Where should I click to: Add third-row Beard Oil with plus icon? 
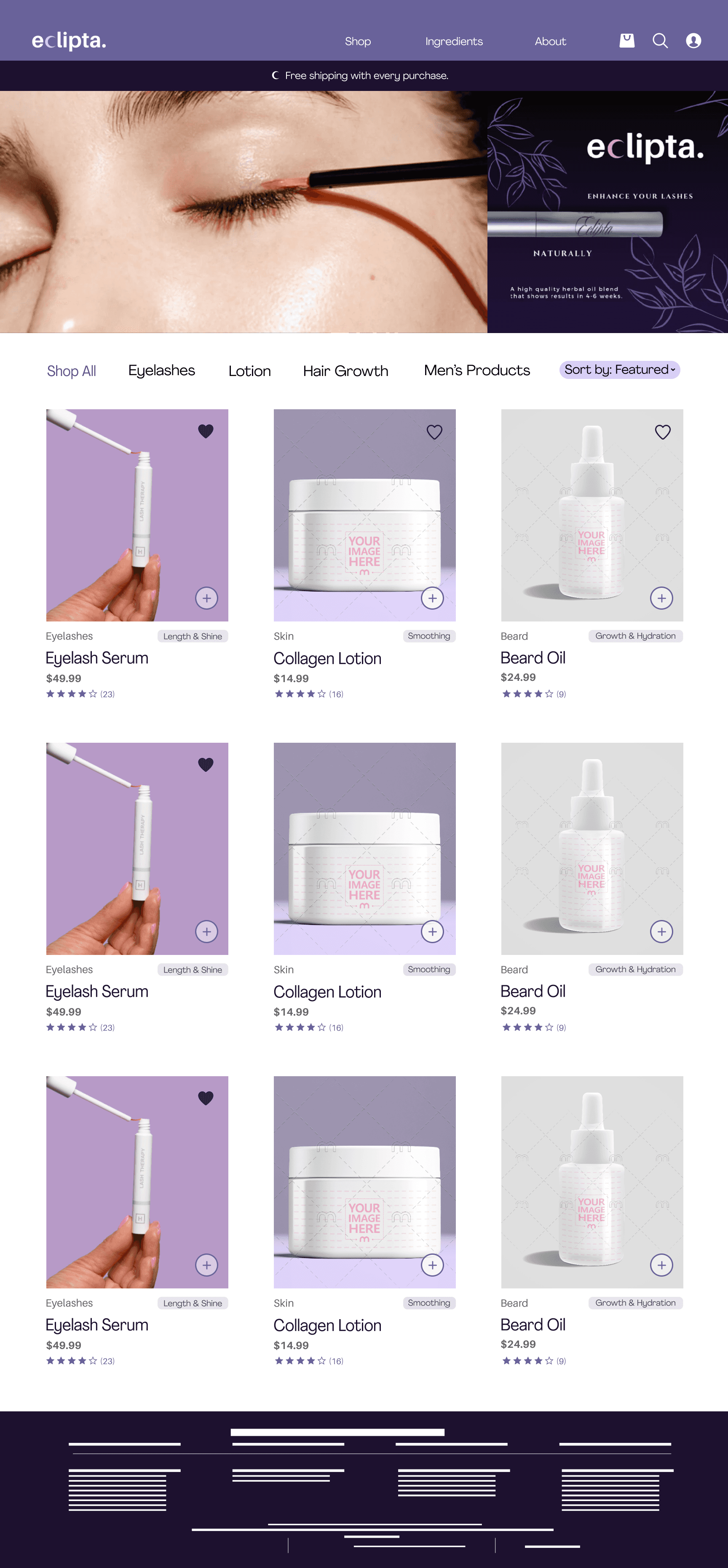click(x=661, y=1265)
